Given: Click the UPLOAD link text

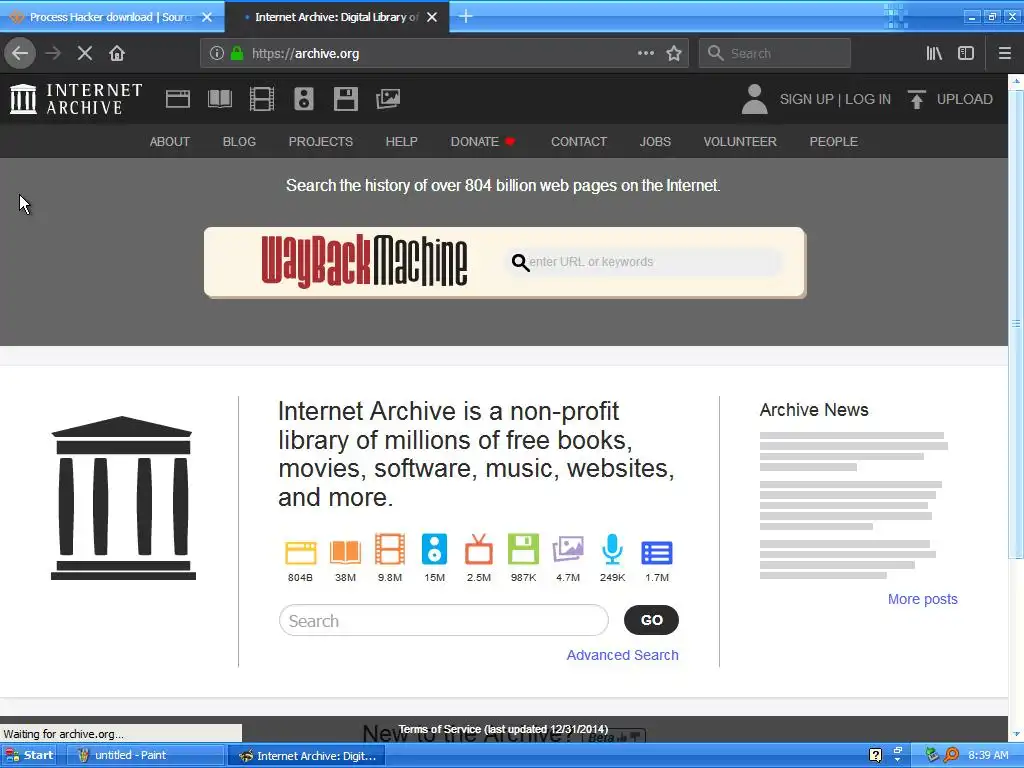Looking at the screenshot, I should pos(965,99).
